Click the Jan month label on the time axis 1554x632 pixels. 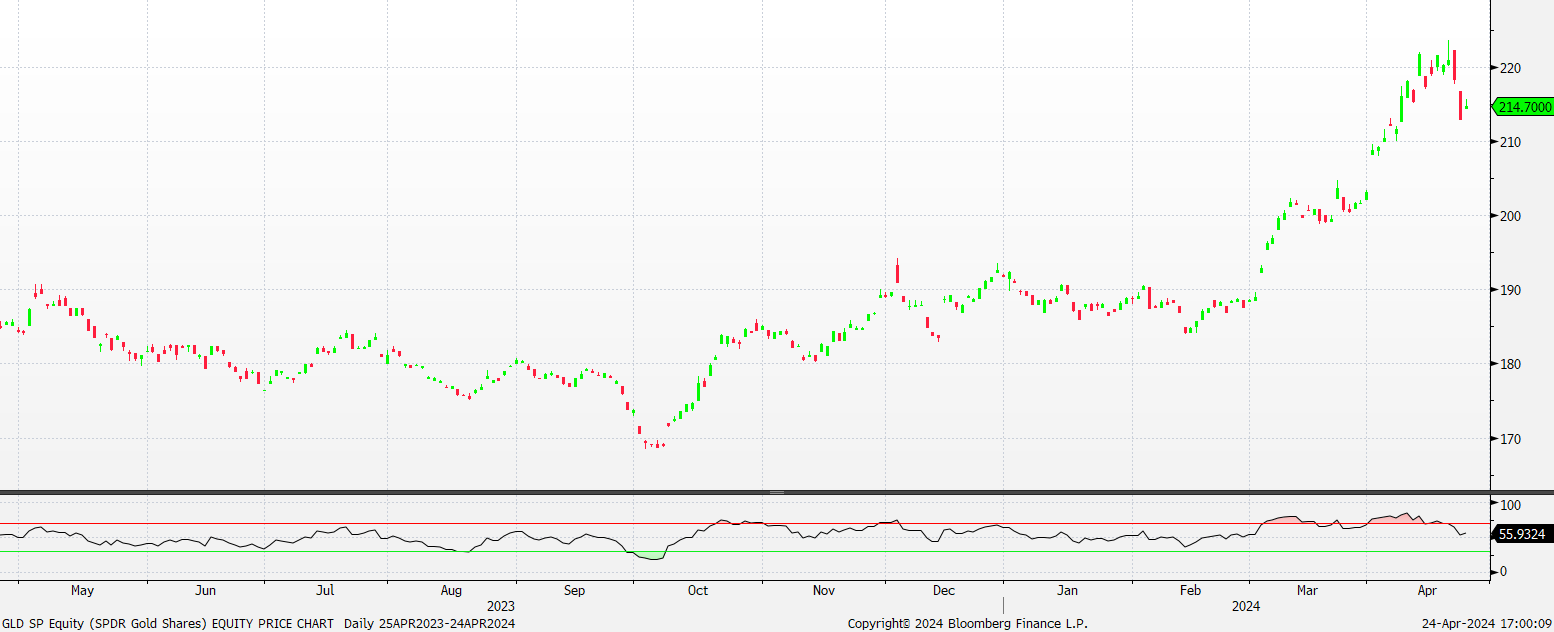1070,590
